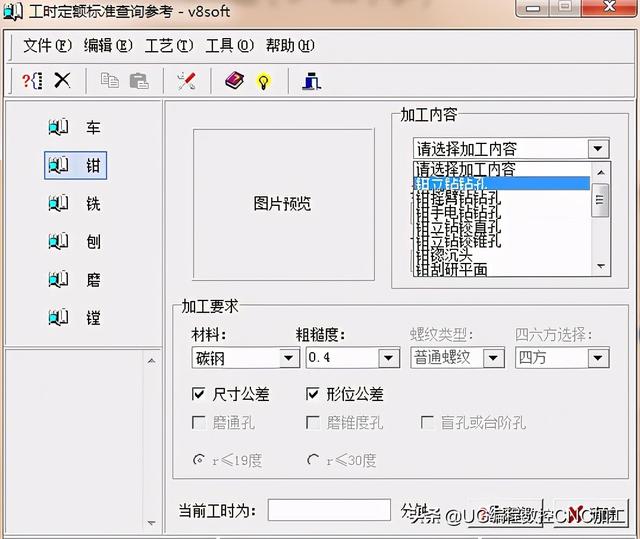640x539 pixels.
Task: Choose 钳手电钻钻孔 in the list
Action: click(502, 212)
